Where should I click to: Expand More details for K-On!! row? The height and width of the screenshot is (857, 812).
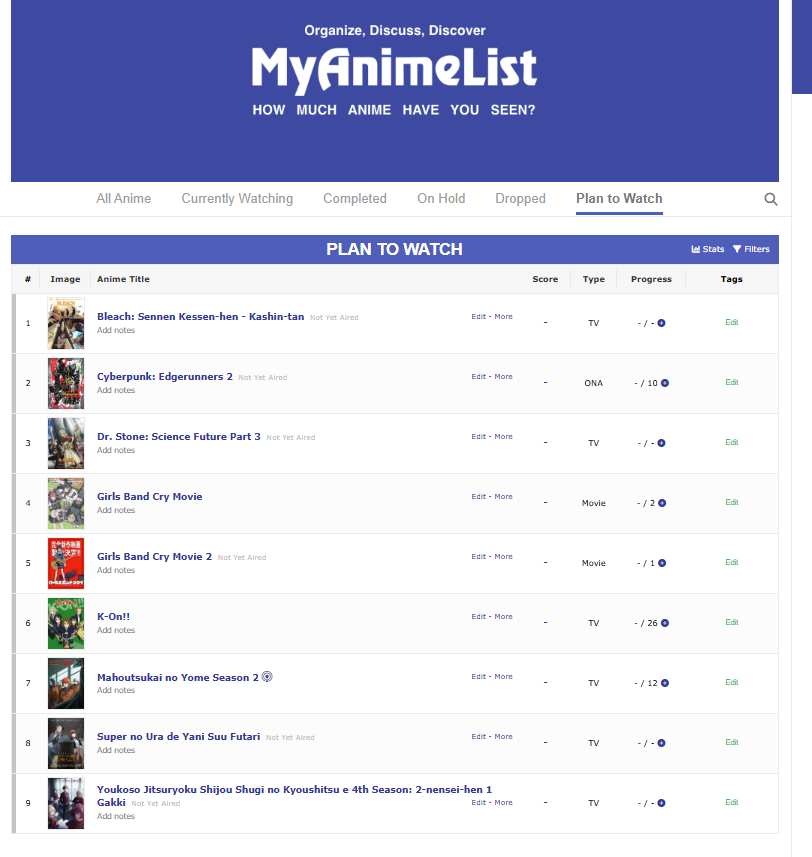pos(503,617)
